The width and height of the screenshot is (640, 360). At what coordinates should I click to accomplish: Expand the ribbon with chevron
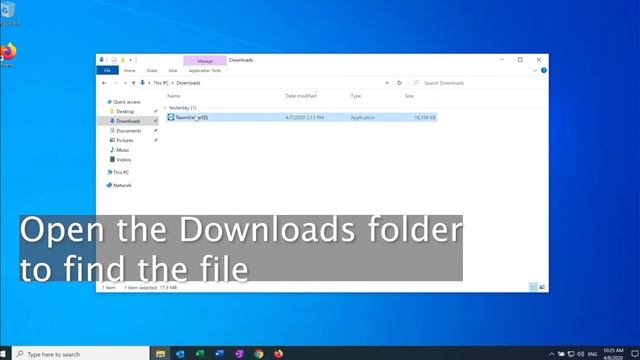point(535,71)
